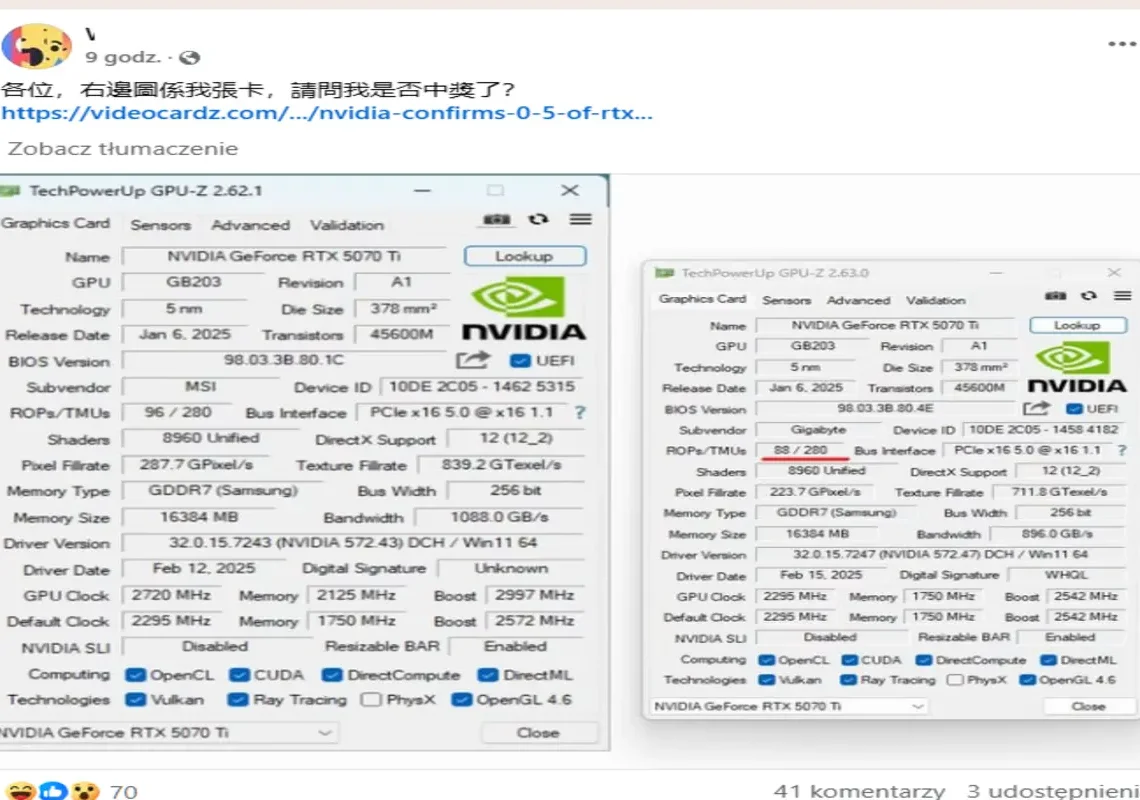1140x800 pixels.
Task: Click the 70 reactions count
Action: 124,791
